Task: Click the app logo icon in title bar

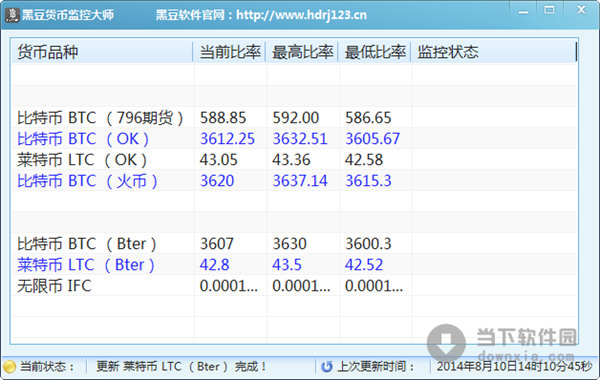Action: point(12,15)
